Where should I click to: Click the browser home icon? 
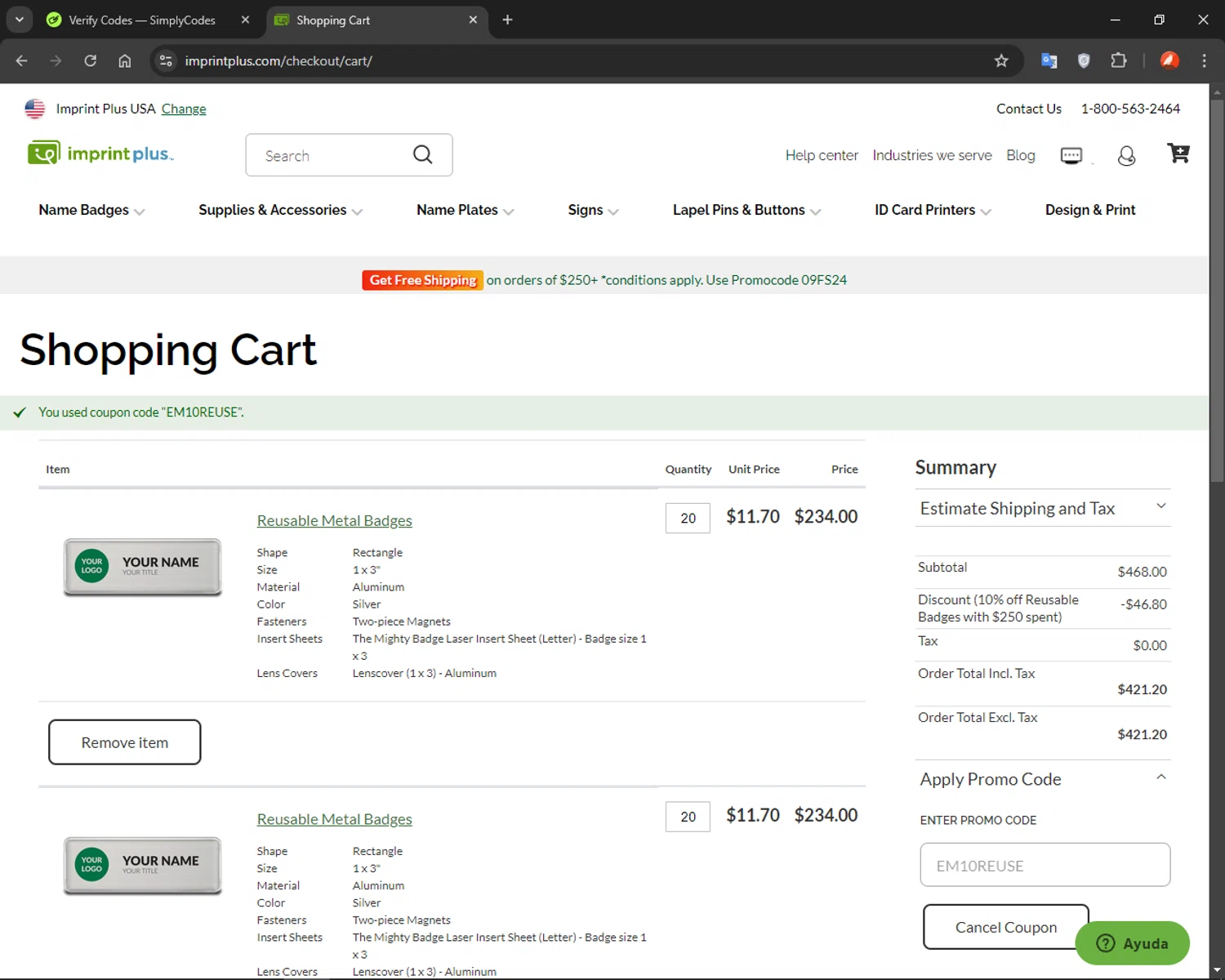click(x=124, y=60)
